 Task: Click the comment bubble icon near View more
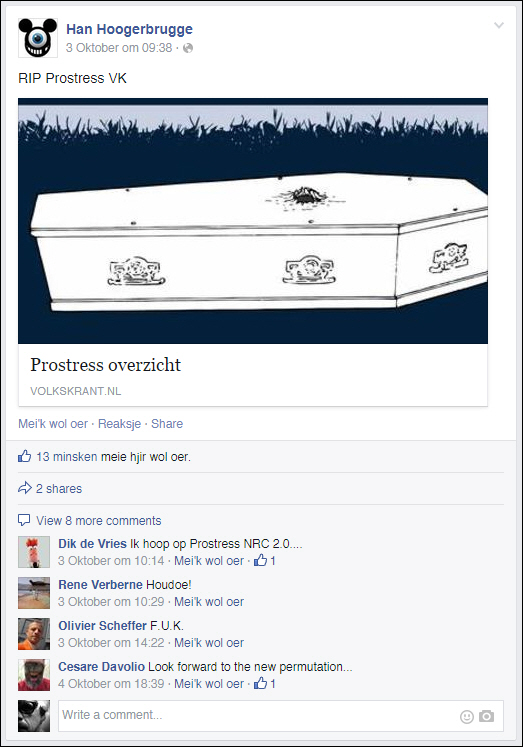coord(24,520)
